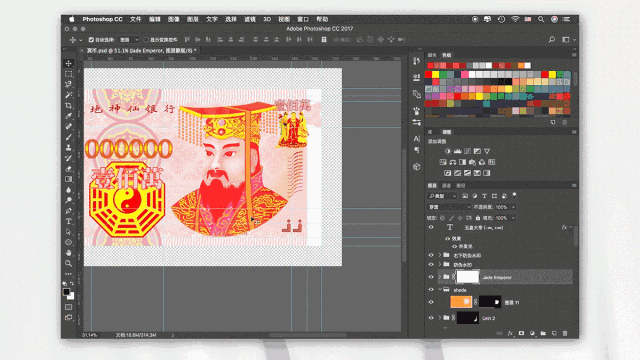This screenshot has height=360, width=640.
Task: Hide the shade layer group
Action: (431, 289)
